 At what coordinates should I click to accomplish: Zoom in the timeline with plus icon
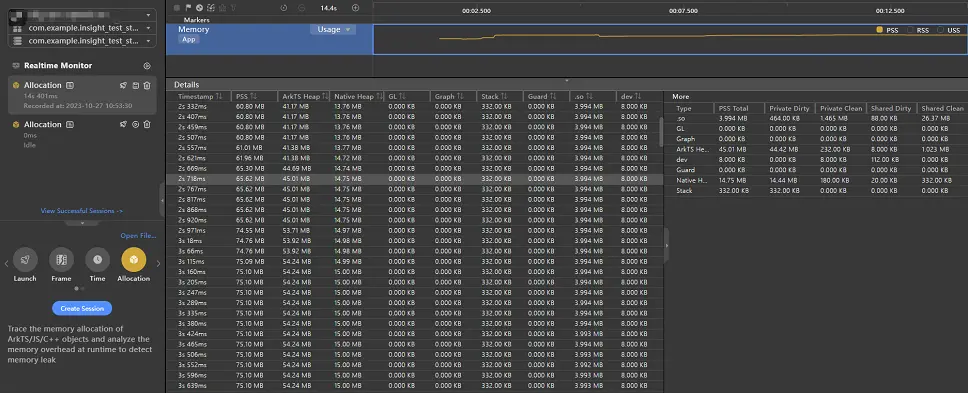click(355, 8)
